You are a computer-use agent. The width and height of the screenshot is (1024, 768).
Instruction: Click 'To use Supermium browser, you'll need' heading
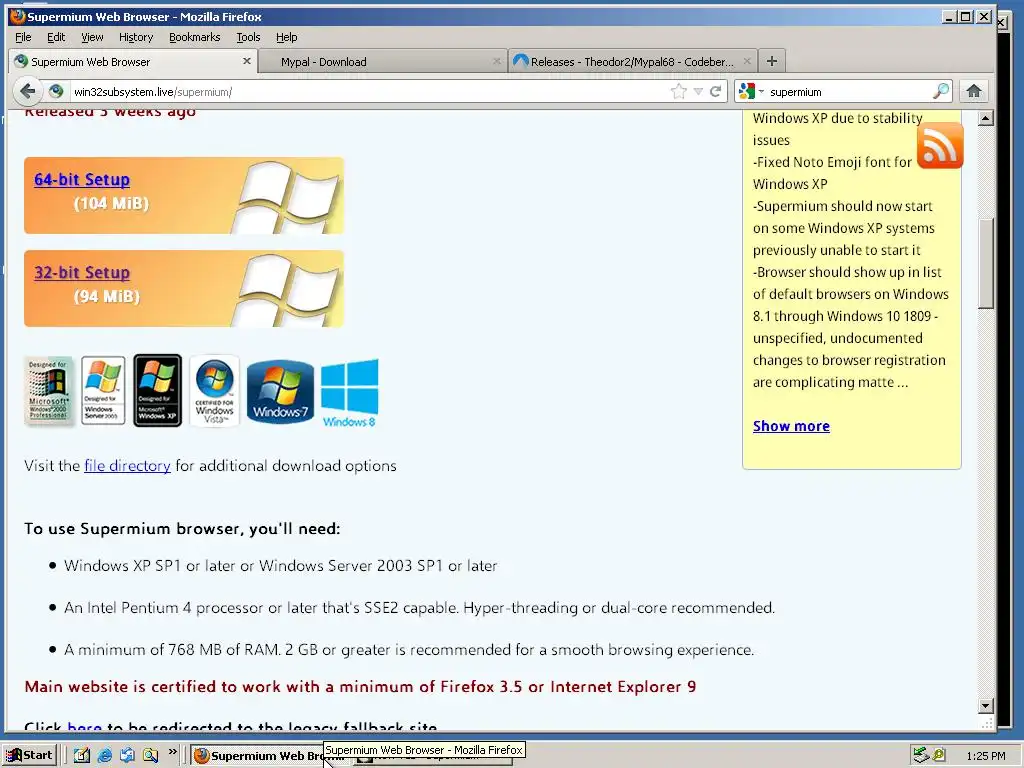pyautogui.click(x=182, y=528)
